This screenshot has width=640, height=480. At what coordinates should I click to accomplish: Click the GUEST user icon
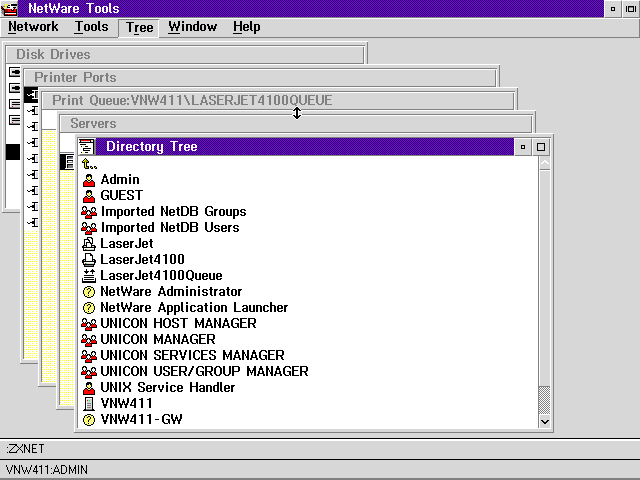click(89, 196)
